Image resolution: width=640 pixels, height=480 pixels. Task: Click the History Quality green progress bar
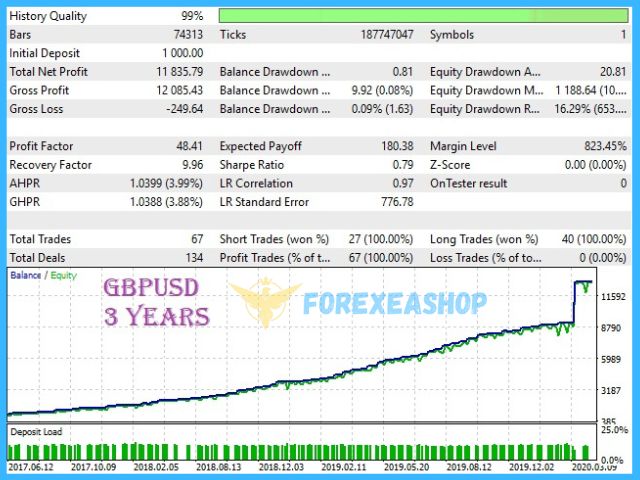pos(423,16)
